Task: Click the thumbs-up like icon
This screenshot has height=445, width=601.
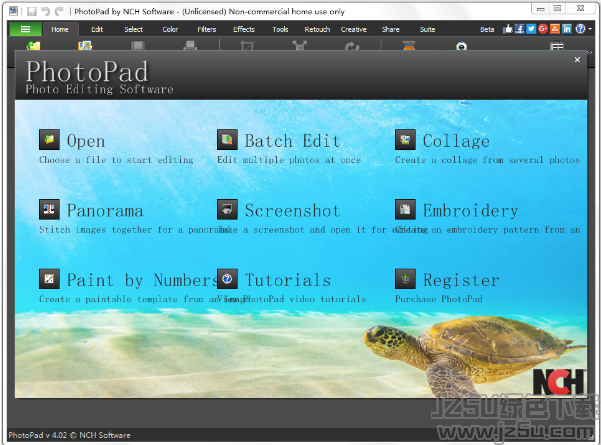Action: pyautogui.click(x=508, y=29)
